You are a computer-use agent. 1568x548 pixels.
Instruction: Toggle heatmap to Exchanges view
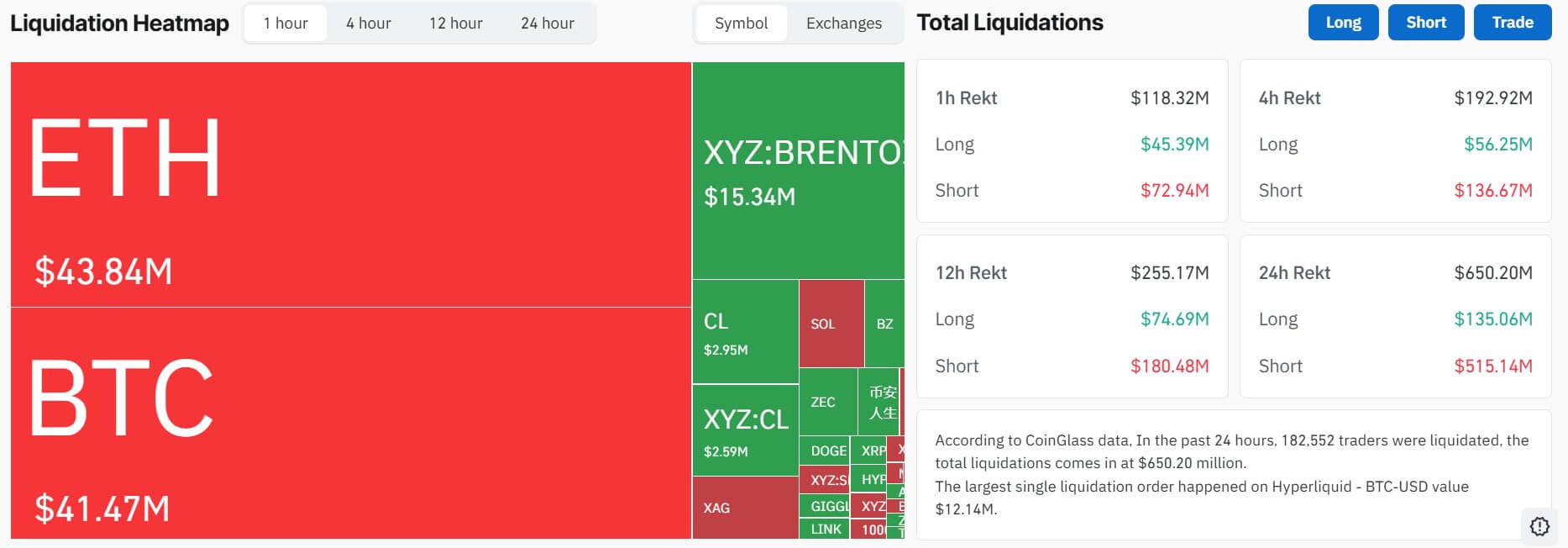(x=842, y=24)
